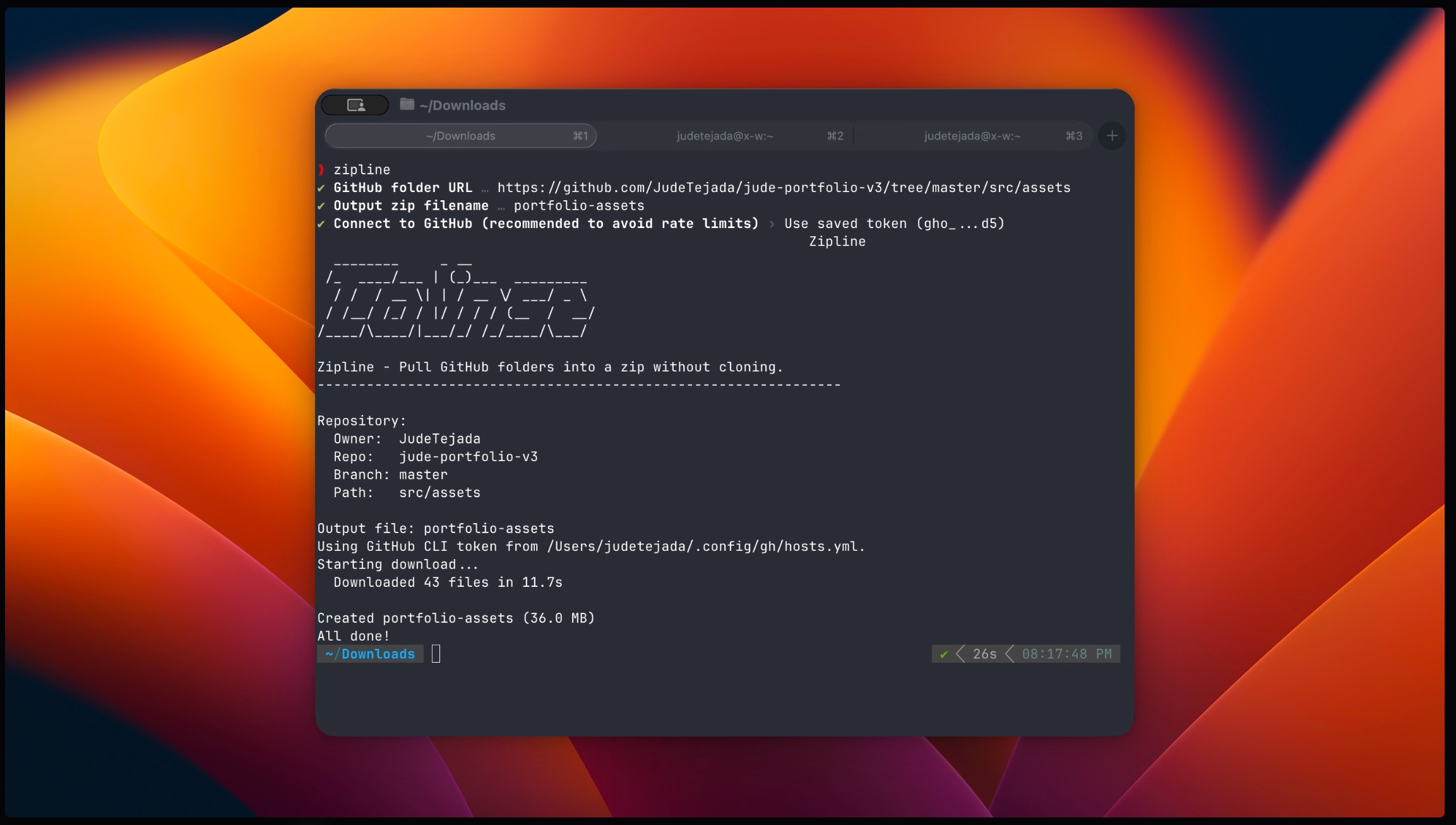
Task: Click the green success check in status prompt
Action: point(944,654)
